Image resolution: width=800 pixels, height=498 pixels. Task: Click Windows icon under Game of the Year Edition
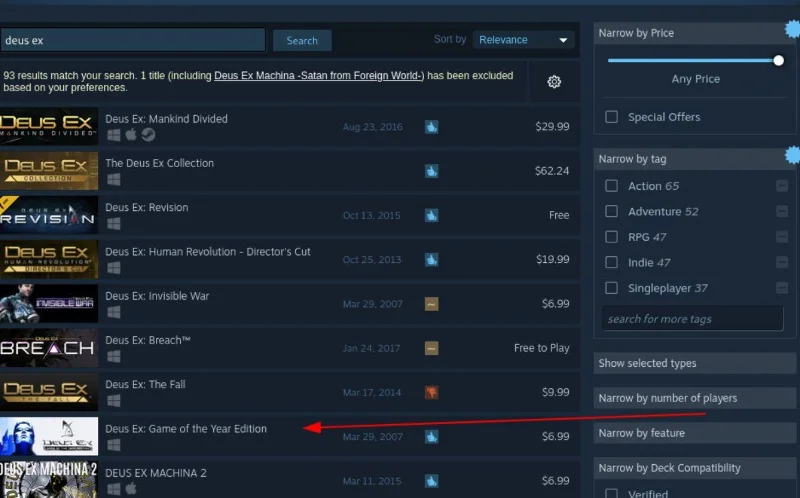pos(114,445)
